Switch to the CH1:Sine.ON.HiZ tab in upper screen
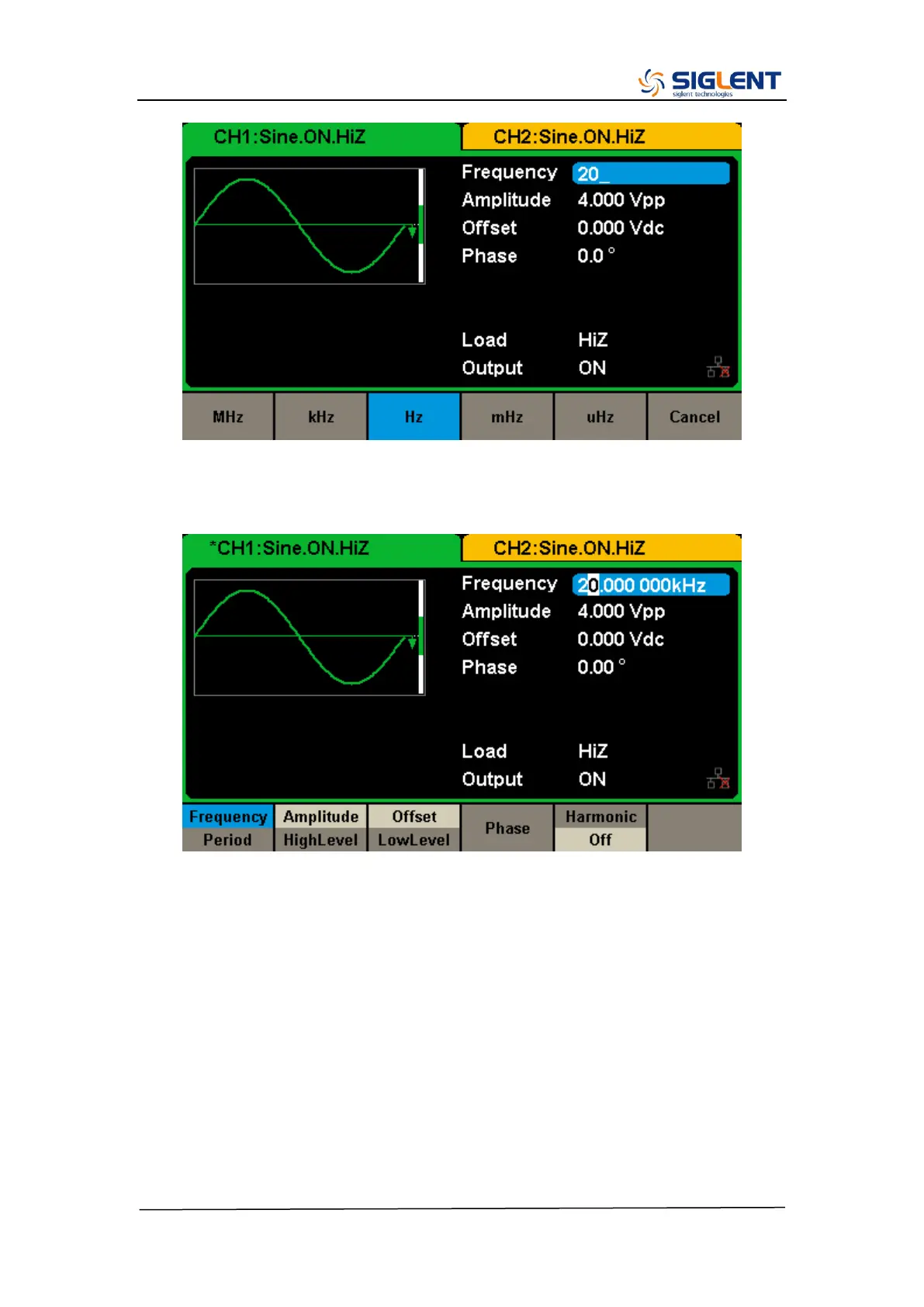This screenshot has height=1307, width=924. 321,137
